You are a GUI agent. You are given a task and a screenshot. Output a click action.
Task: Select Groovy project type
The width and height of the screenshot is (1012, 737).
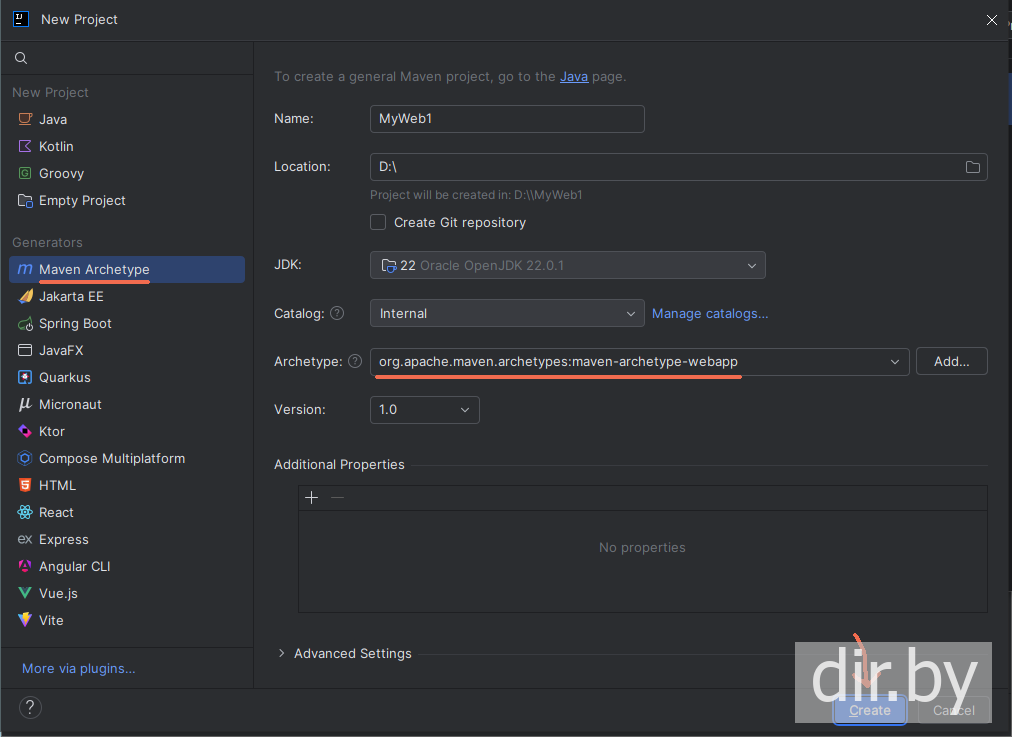pyautogui.click(x=127, y=174)
